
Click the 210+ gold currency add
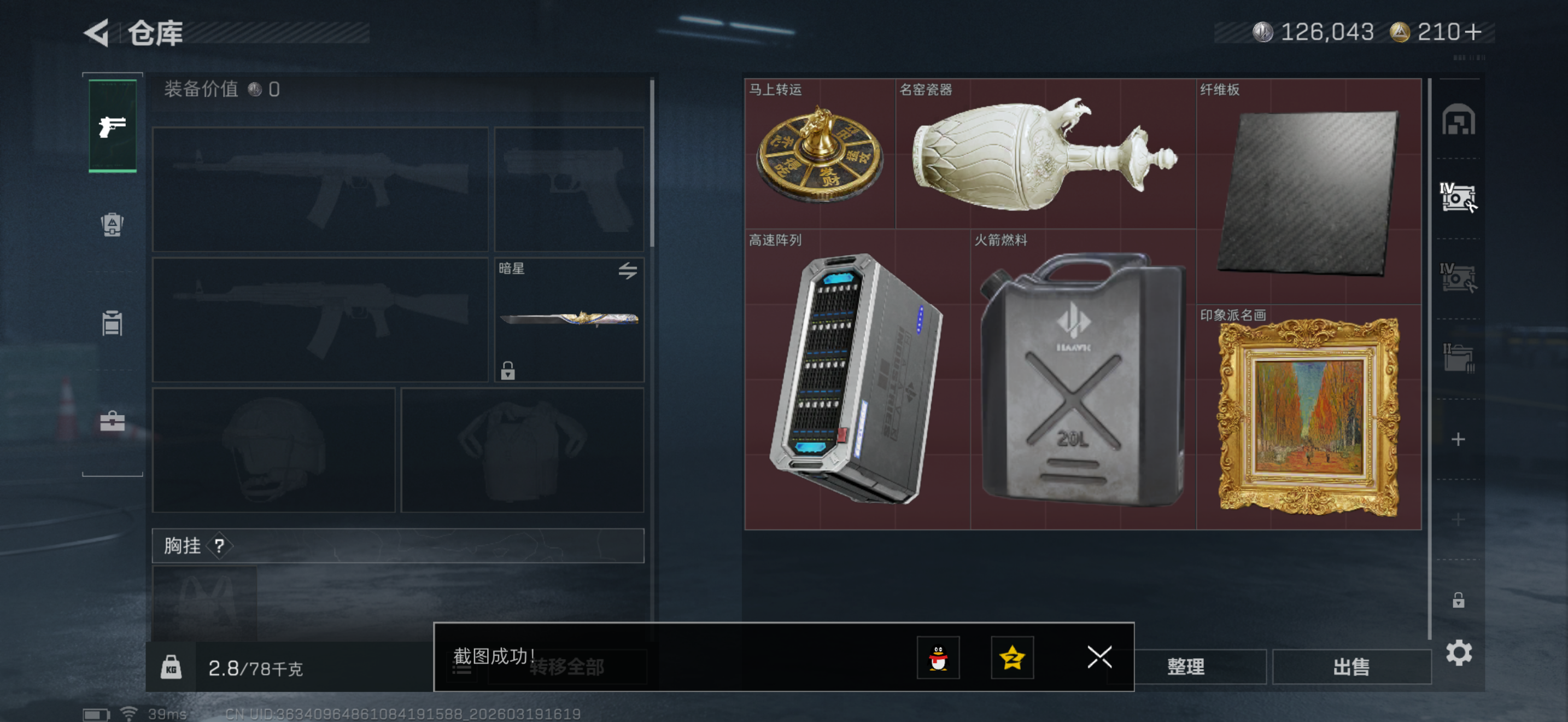[x=1473, y=32]
